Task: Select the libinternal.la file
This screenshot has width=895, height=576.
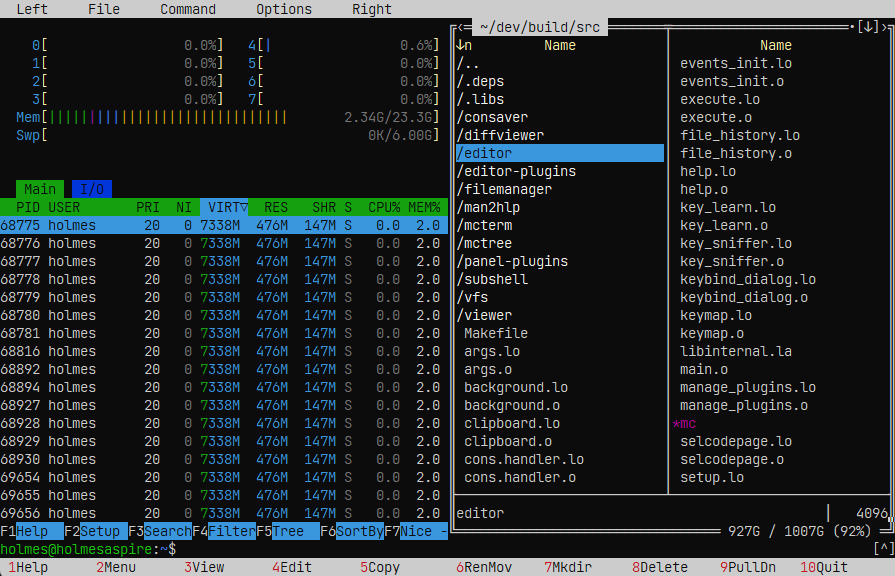Action: (x=779, y=351)
